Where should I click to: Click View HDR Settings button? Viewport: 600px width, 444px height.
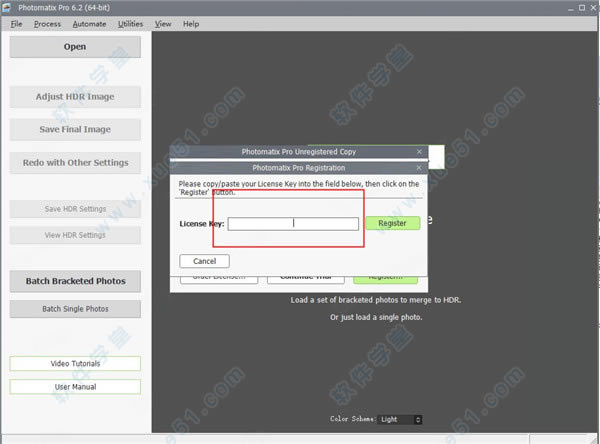75,235
